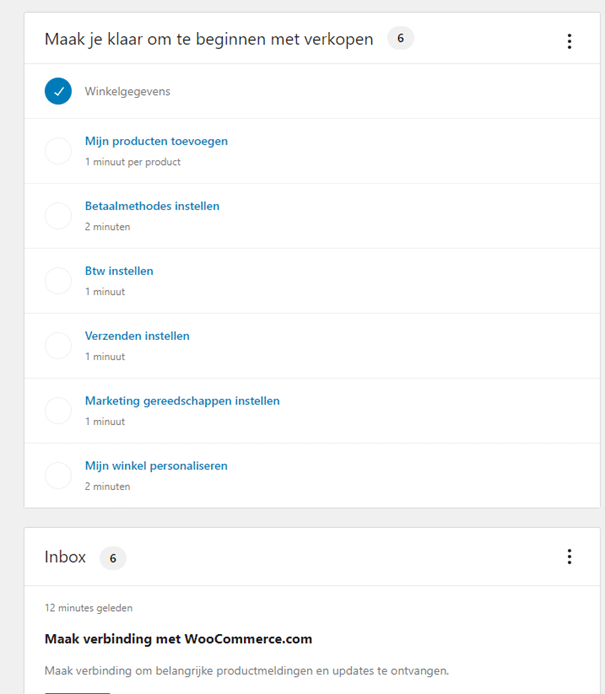The width and height of the screenshot is (605, 694).
Task: Open the setup task list options menu
Action: [569, 41]
